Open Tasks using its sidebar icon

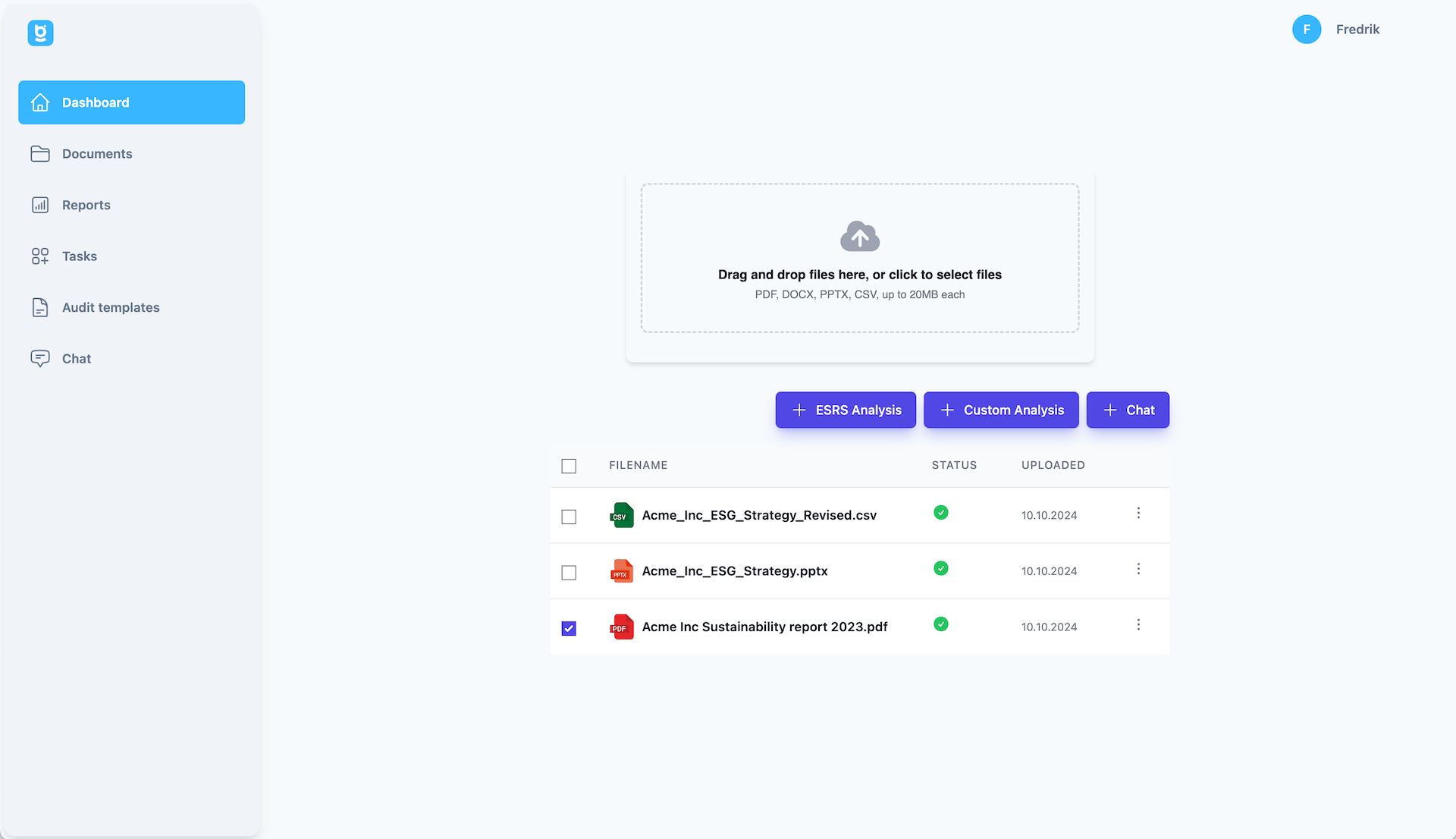tap(40, 256)
